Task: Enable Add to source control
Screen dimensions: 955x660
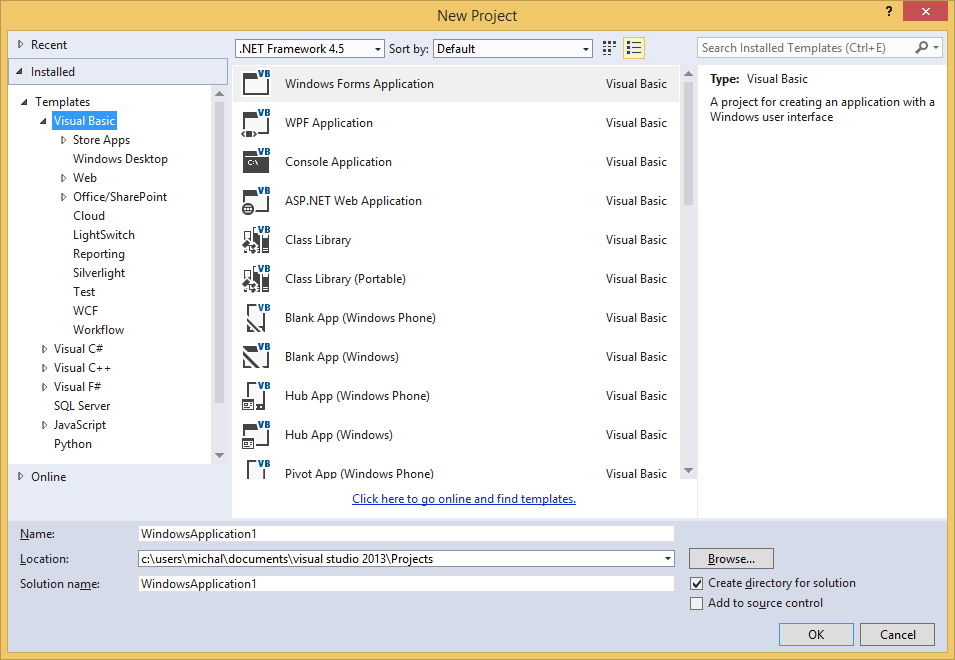Action: pos(697,602)
